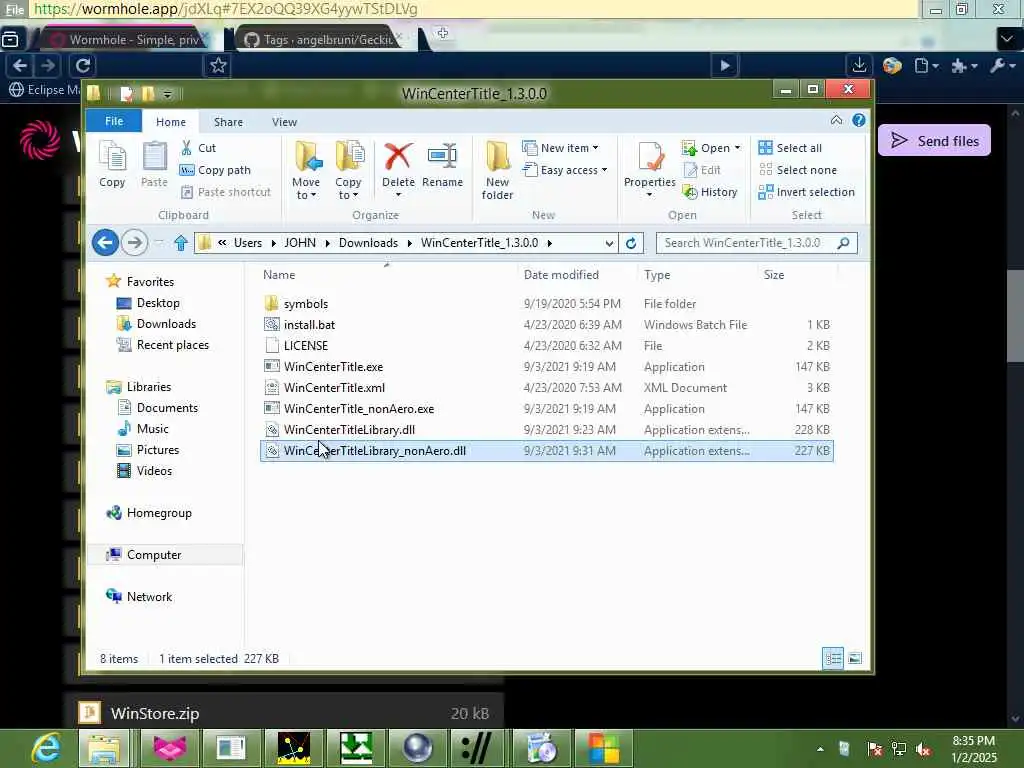Viewport: 1024px width, 768px height.
Task: Open the New item dropdown
Action: click(x=560, y=148)
